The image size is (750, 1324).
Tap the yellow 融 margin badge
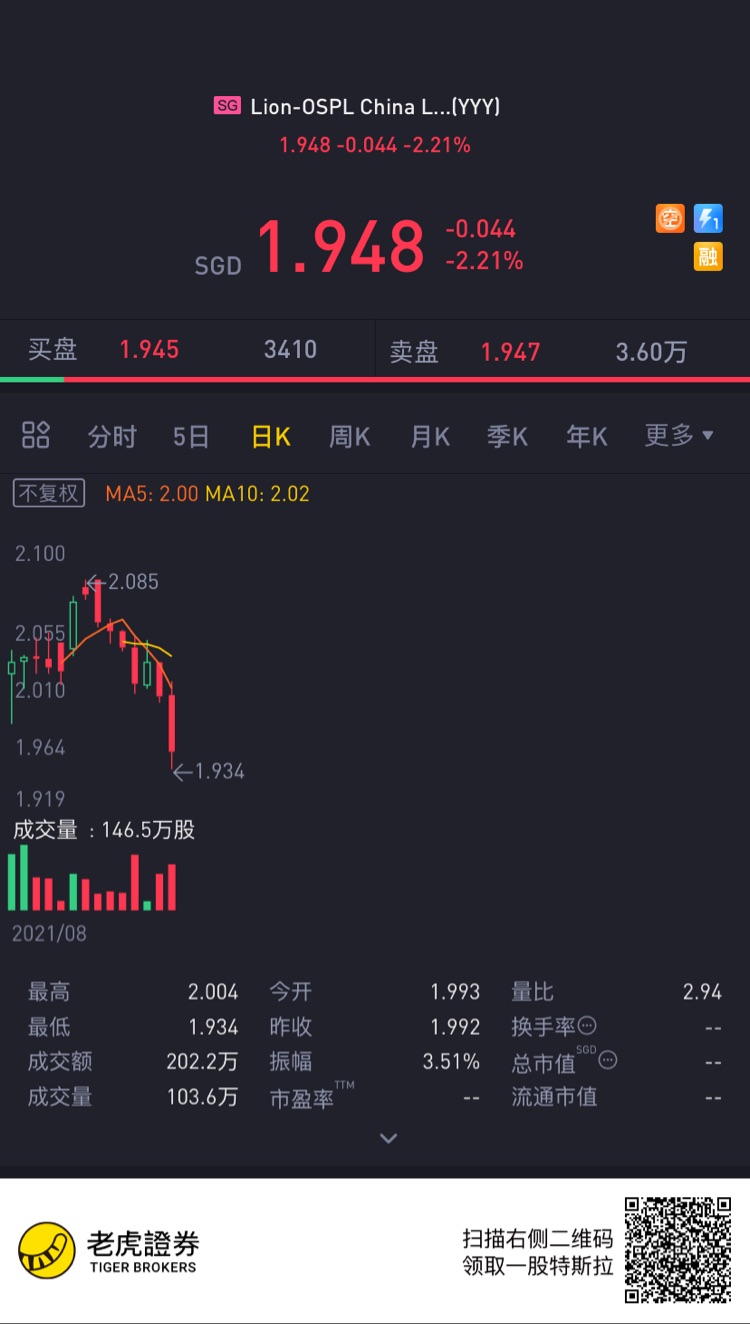point(708,257)
